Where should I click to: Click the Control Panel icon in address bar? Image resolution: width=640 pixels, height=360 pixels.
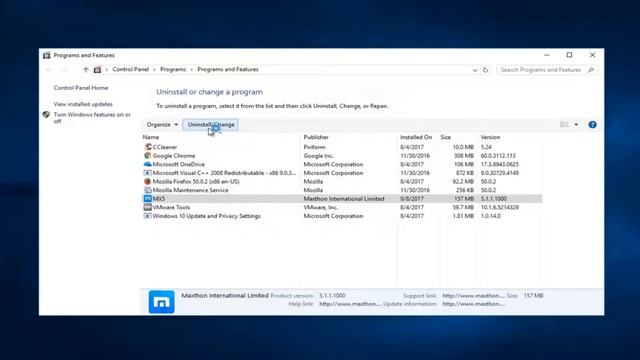pos(97,70)
